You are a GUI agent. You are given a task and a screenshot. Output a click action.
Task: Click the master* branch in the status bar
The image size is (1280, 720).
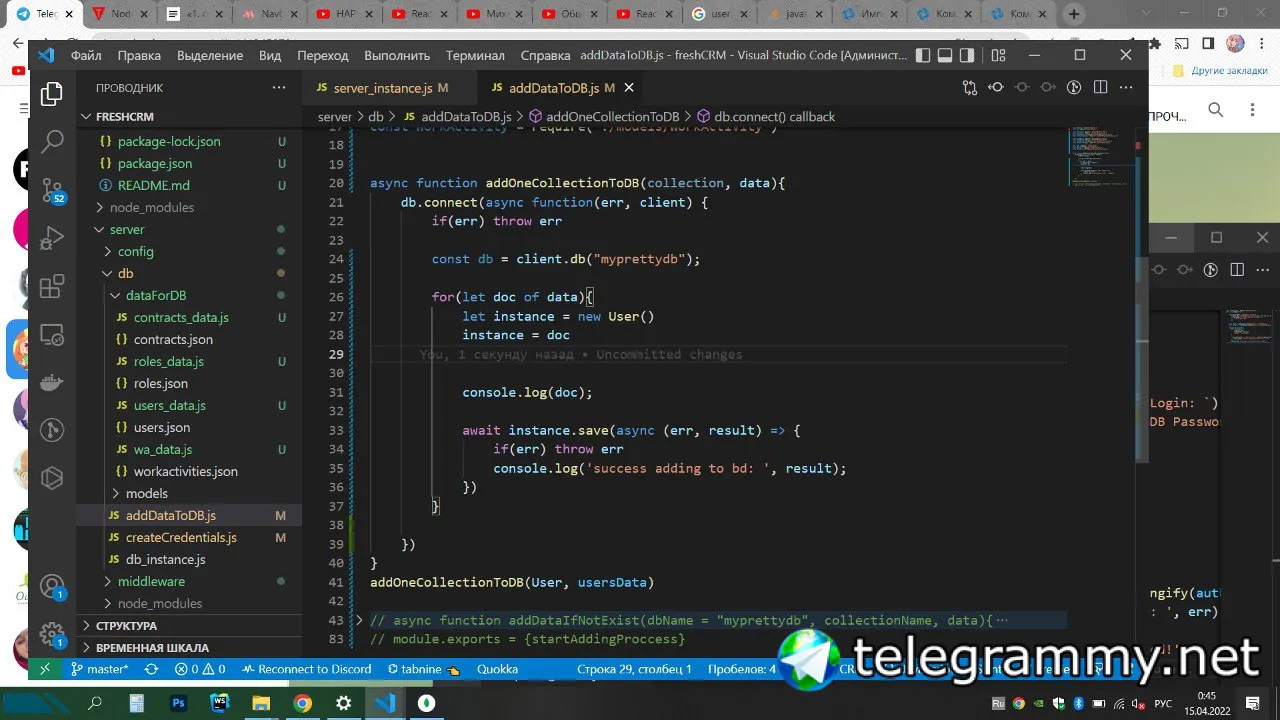(100, 669)
